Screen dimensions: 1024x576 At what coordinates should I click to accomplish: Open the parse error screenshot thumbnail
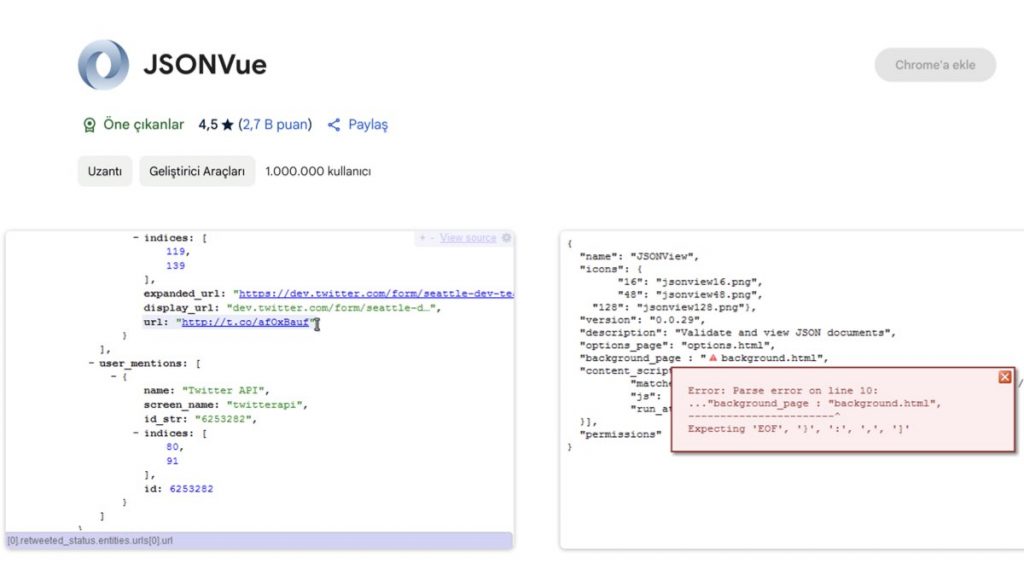792,390
